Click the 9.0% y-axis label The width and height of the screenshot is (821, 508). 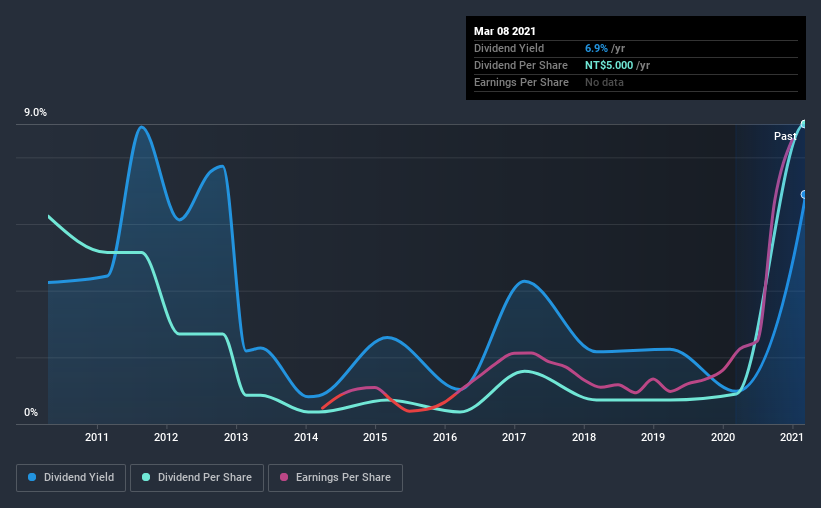35,113
